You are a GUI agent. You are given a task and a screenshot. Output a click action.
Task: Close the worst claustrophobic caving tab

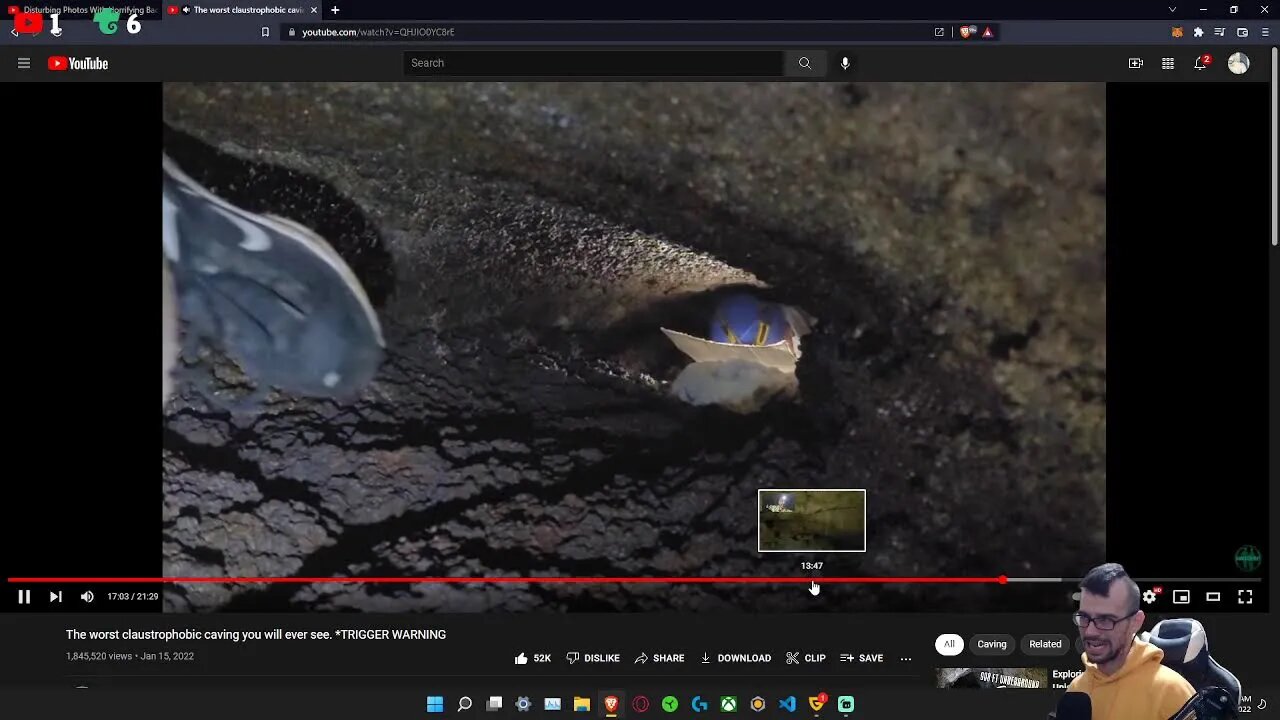pos(314,10)
